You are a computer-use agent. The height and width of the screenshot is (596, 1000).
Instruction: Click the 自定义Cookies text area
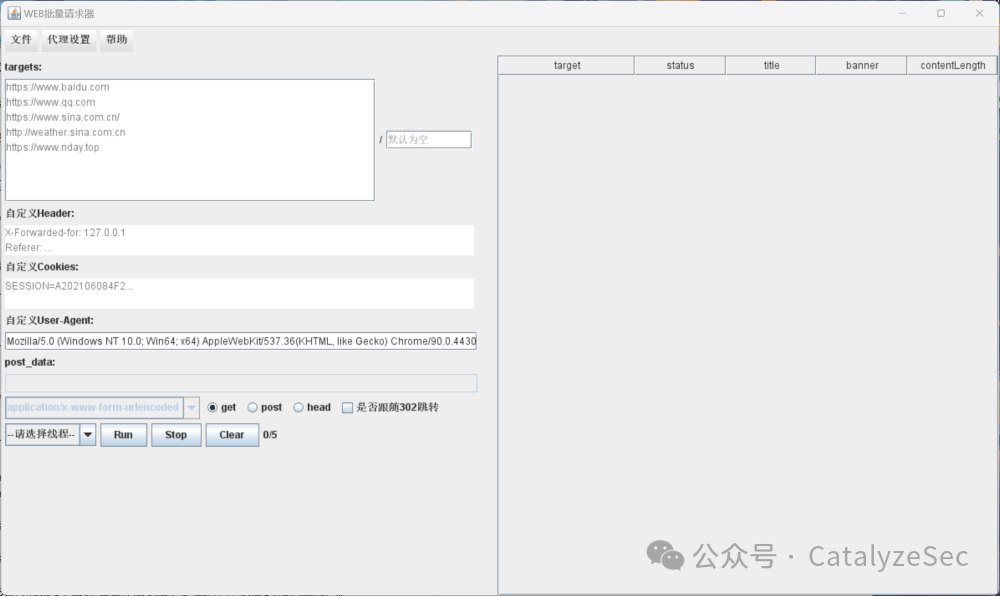click(239, 293)
